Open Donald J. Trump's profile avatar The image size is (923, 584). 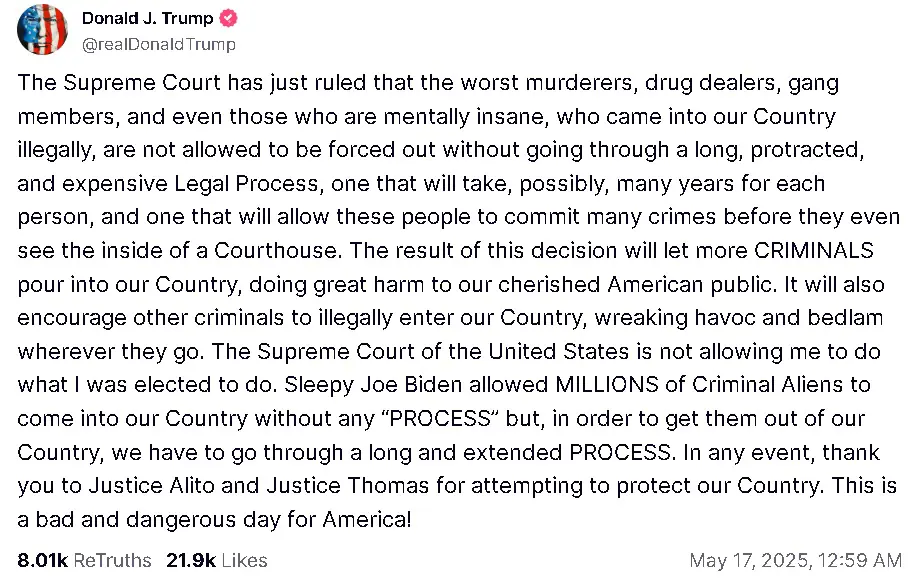click(42, 29)
